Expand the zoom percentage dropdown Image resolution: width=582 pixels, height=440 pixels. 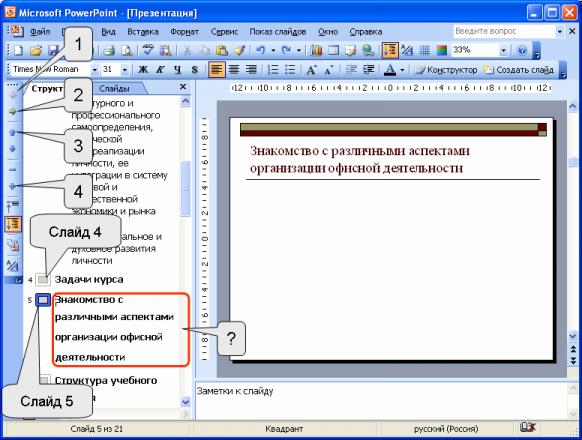point(503,50)
